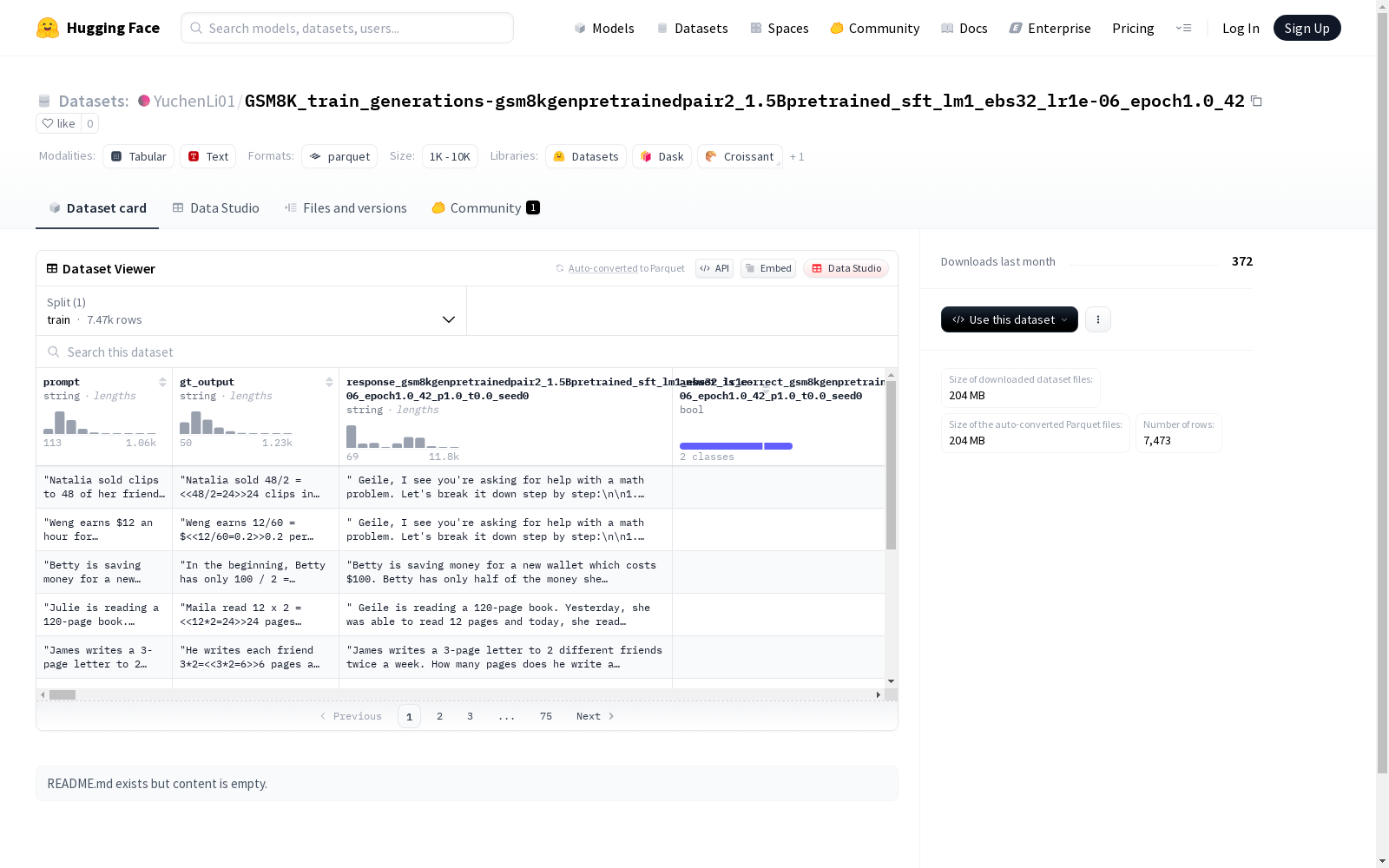Select current page 1 button
The image size is (1389, 868).
[x=409, y=716]
